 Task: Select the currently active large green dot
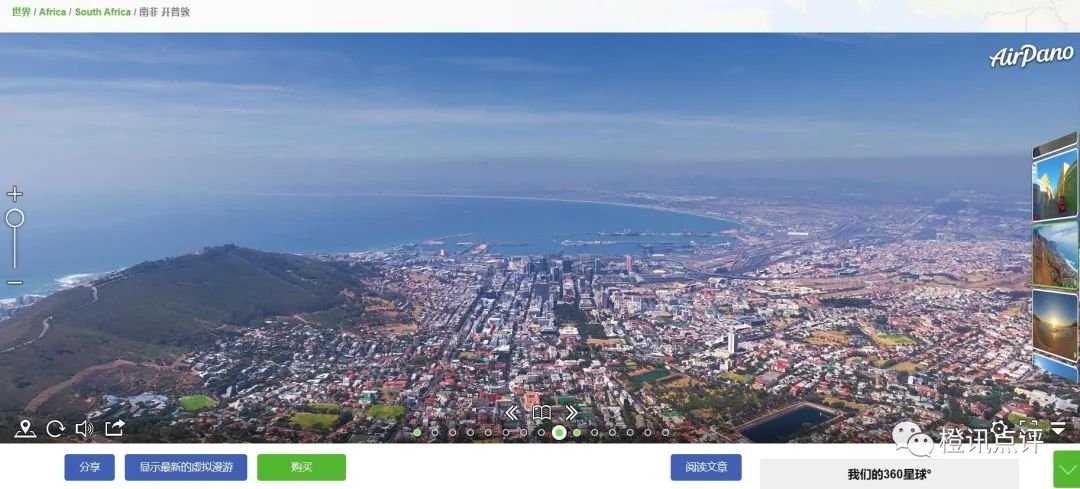click(x=559, y=433)
